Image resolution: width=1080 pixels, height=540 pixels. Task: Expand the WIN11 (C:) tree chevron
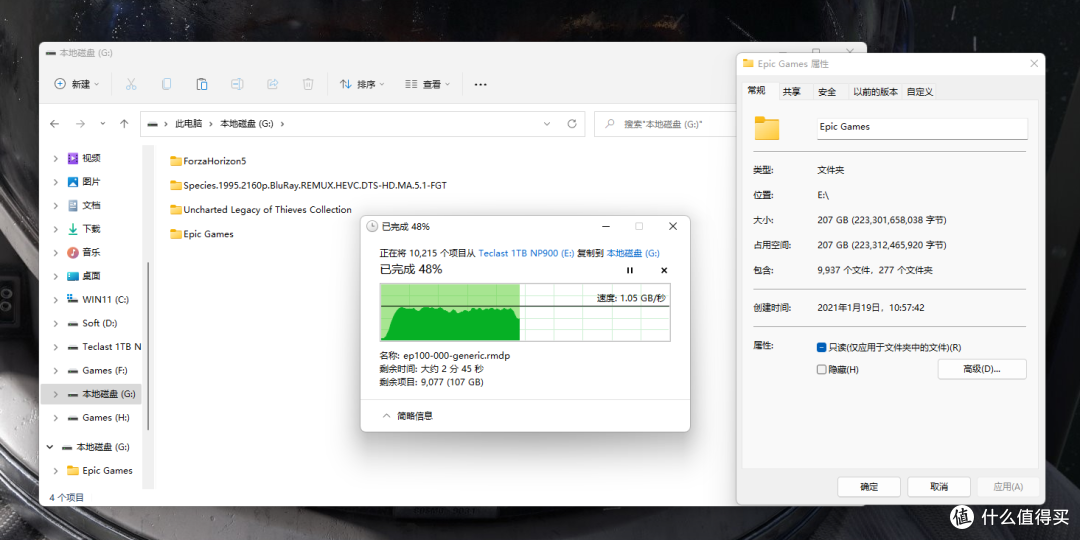tap(55, 300)
